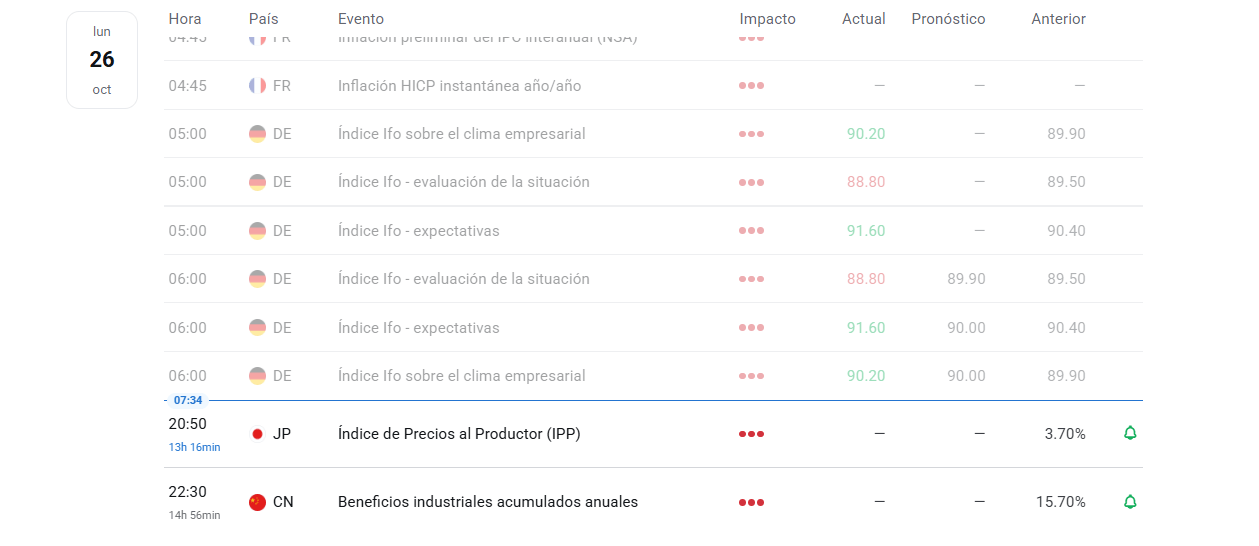This screenshot has height=546, width=1259.
Task: Click forecast 90.00 in 06:00 expectativas row
Action: coord(966,328)
